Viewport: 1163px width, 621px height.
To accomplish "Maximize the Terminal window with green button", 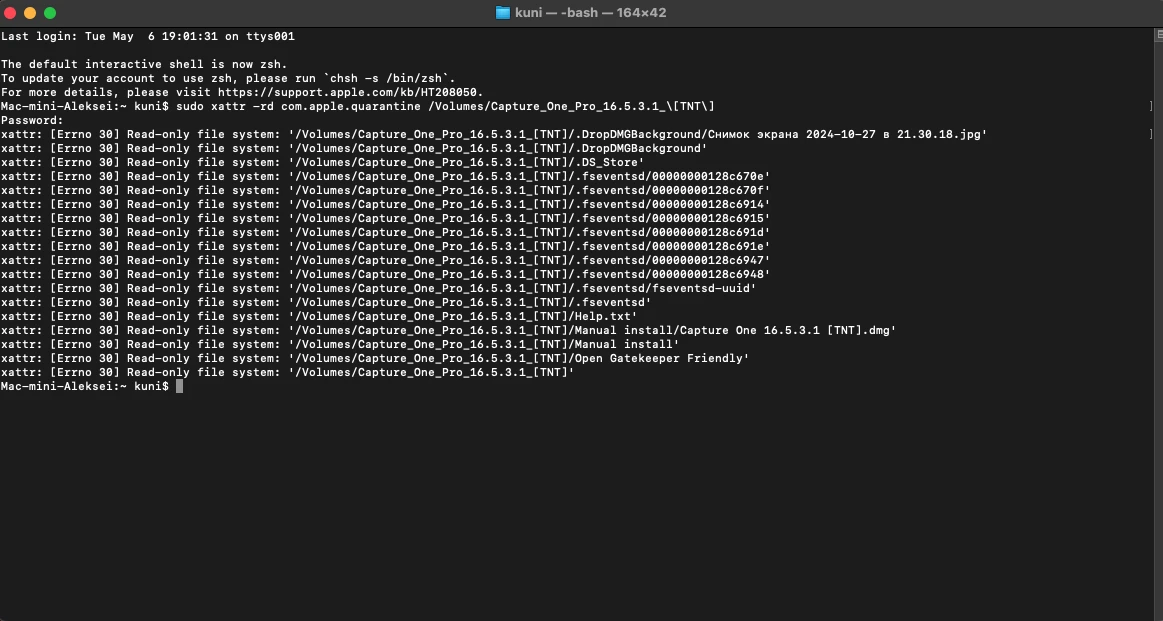I will (x=50, y=13).
